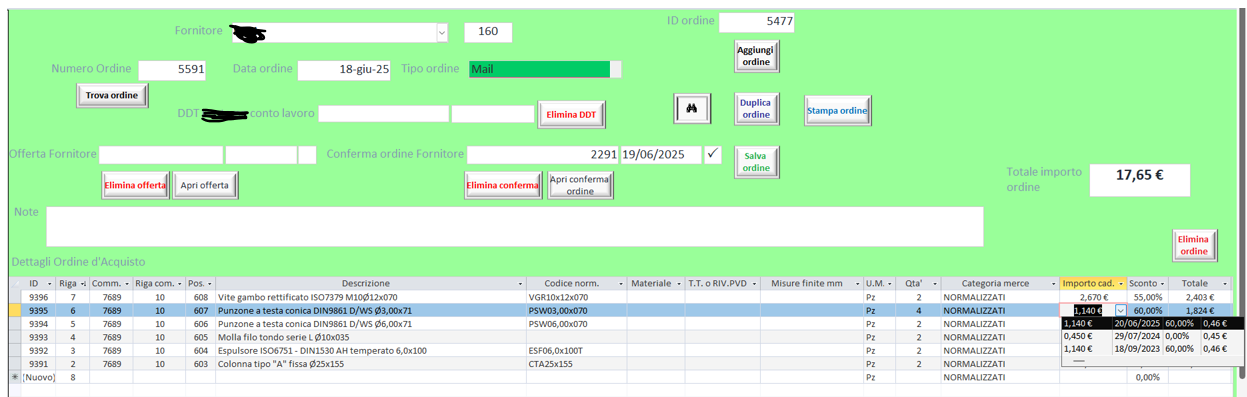
Task: Click the Stampa ordine button
Action: click(x=838, y=110)
